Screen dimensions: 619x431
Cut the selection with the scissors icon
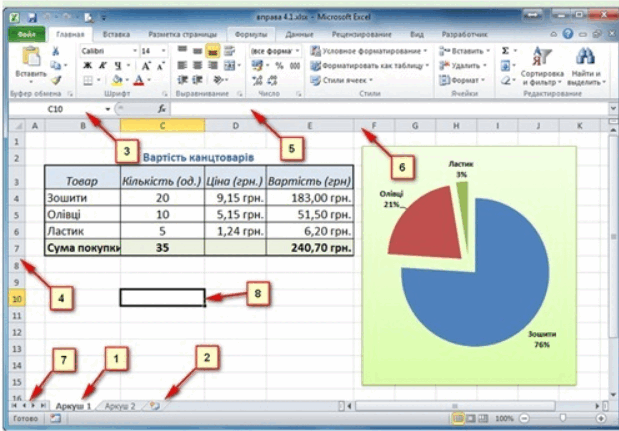click(56, 51)
